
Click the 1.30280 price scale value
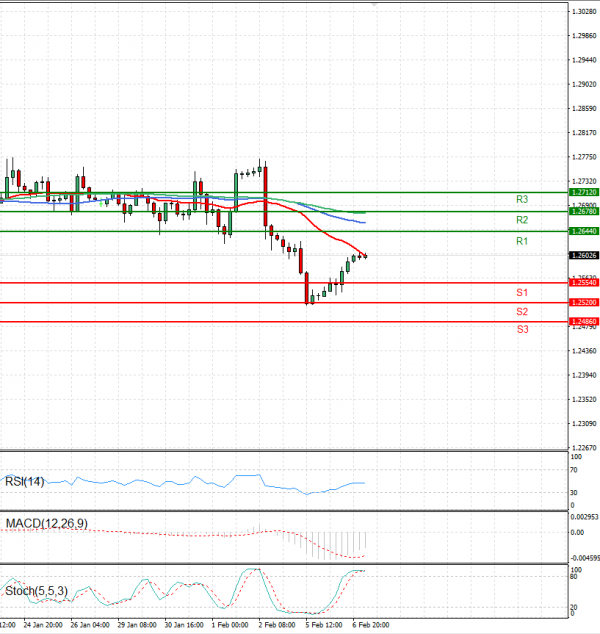[x=584, y=12]
